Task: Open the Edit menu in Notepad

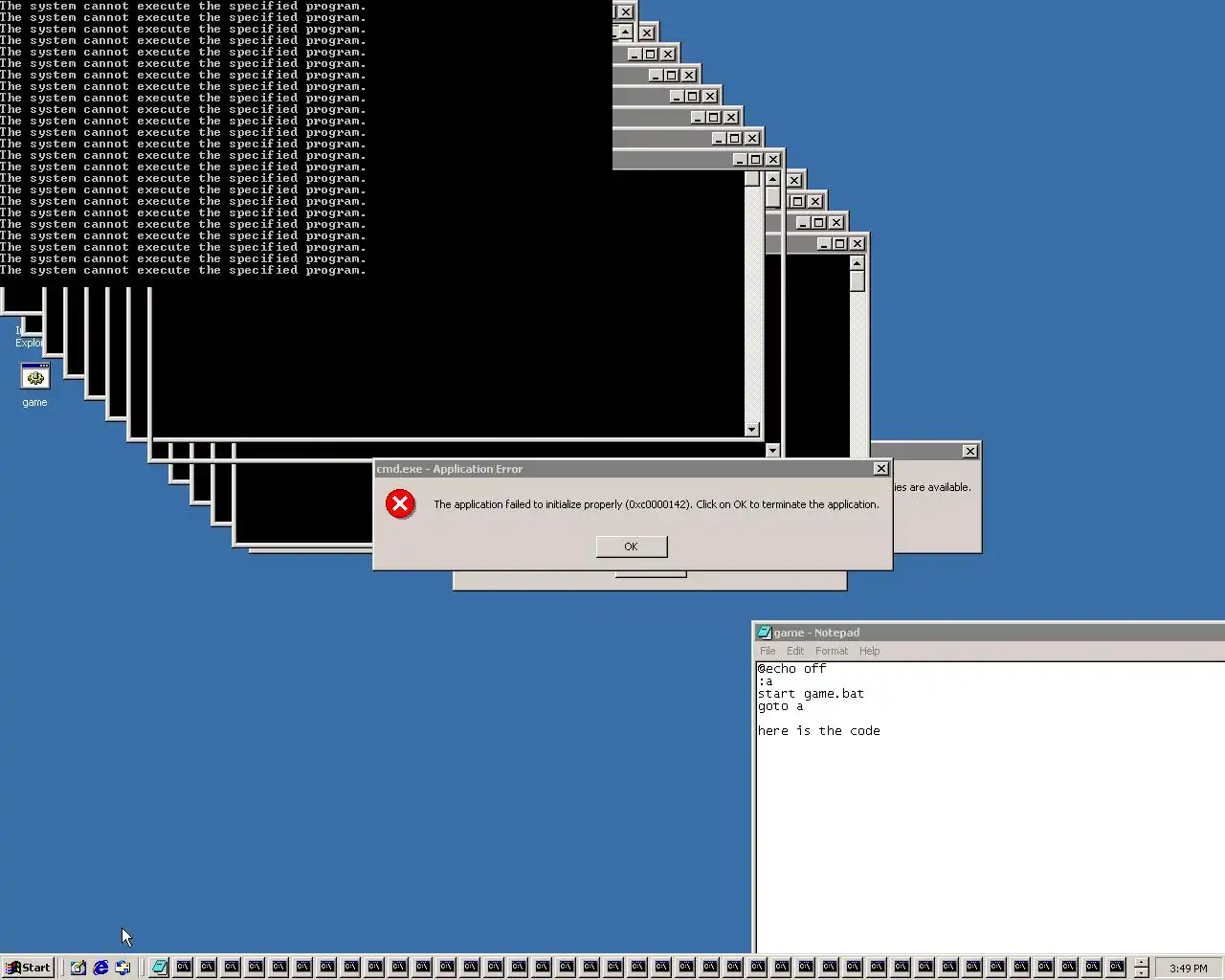Action: pyautogui.click(x=795, y=651)
